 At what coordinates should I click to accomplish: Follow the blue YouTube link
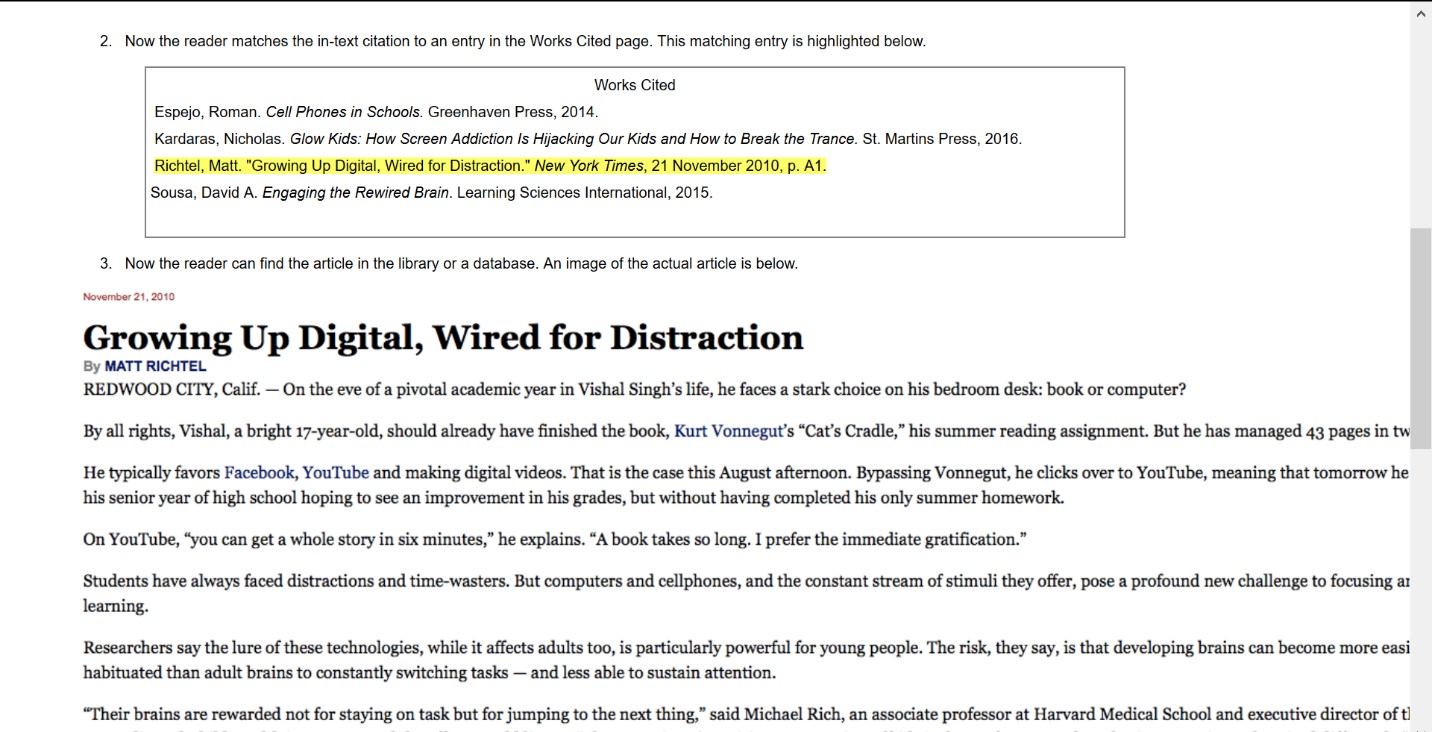336,472
